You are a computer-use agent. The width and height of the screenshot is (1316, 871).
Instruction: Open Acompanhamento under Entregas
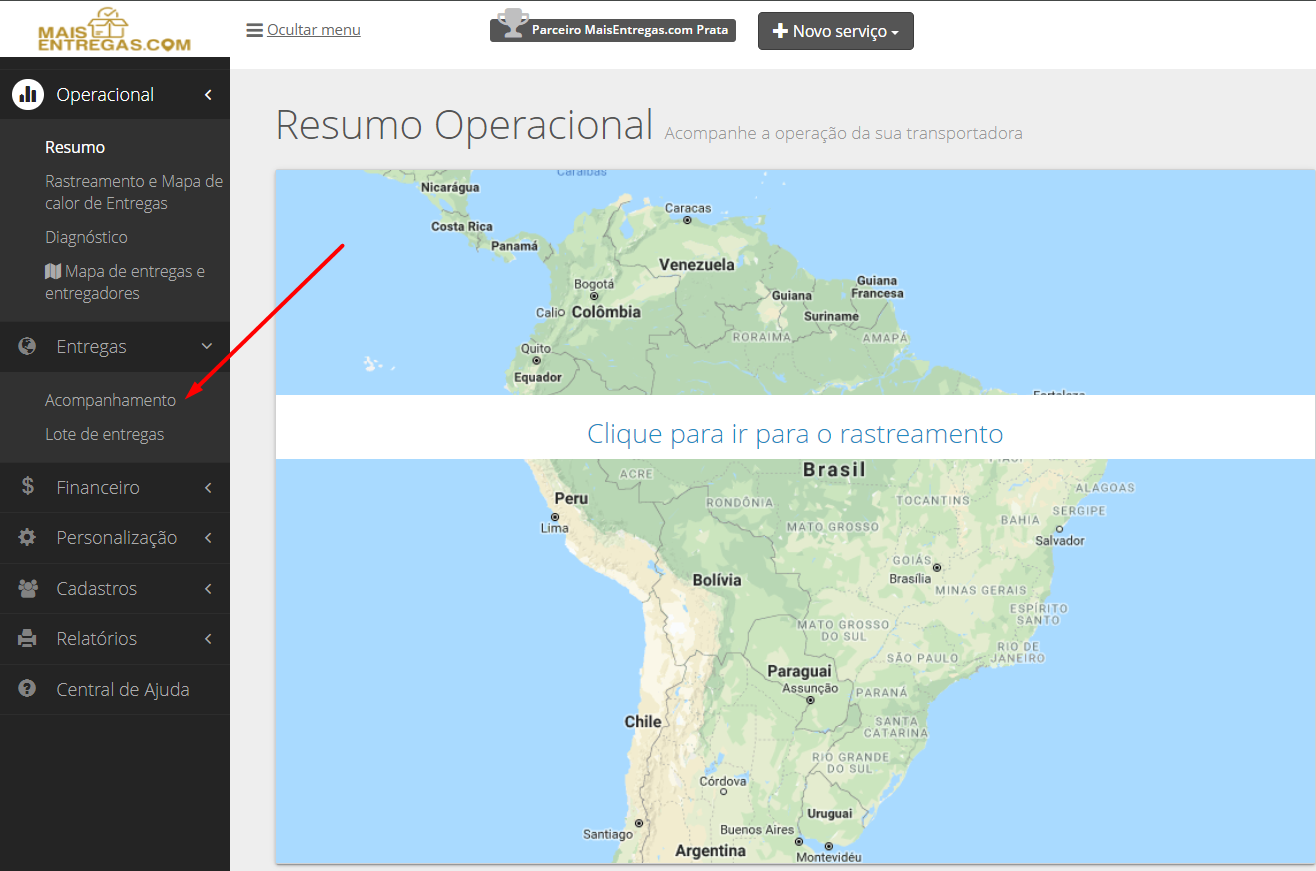[x=110, y=400]
